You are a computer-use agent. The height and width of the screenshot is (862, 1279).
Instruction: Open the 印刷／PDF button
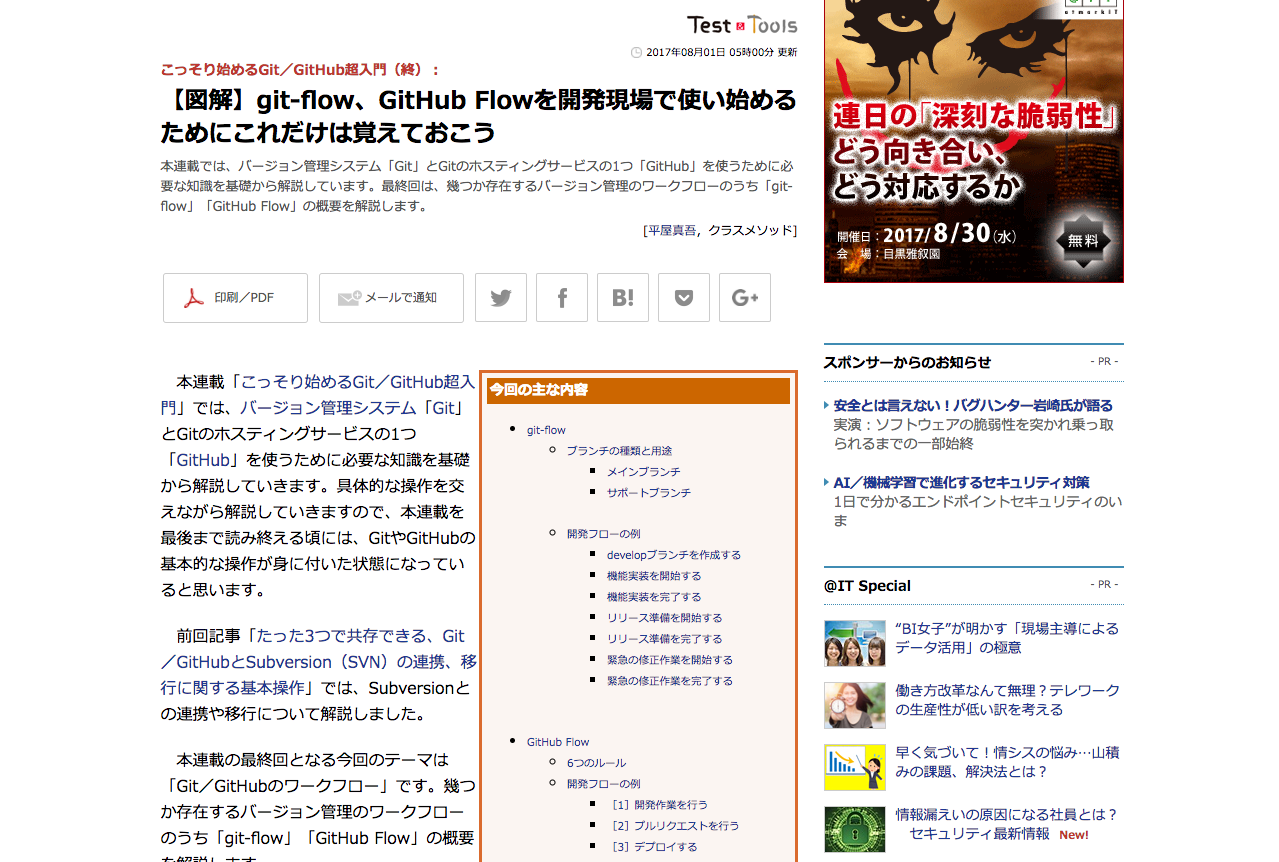(235, 298)
